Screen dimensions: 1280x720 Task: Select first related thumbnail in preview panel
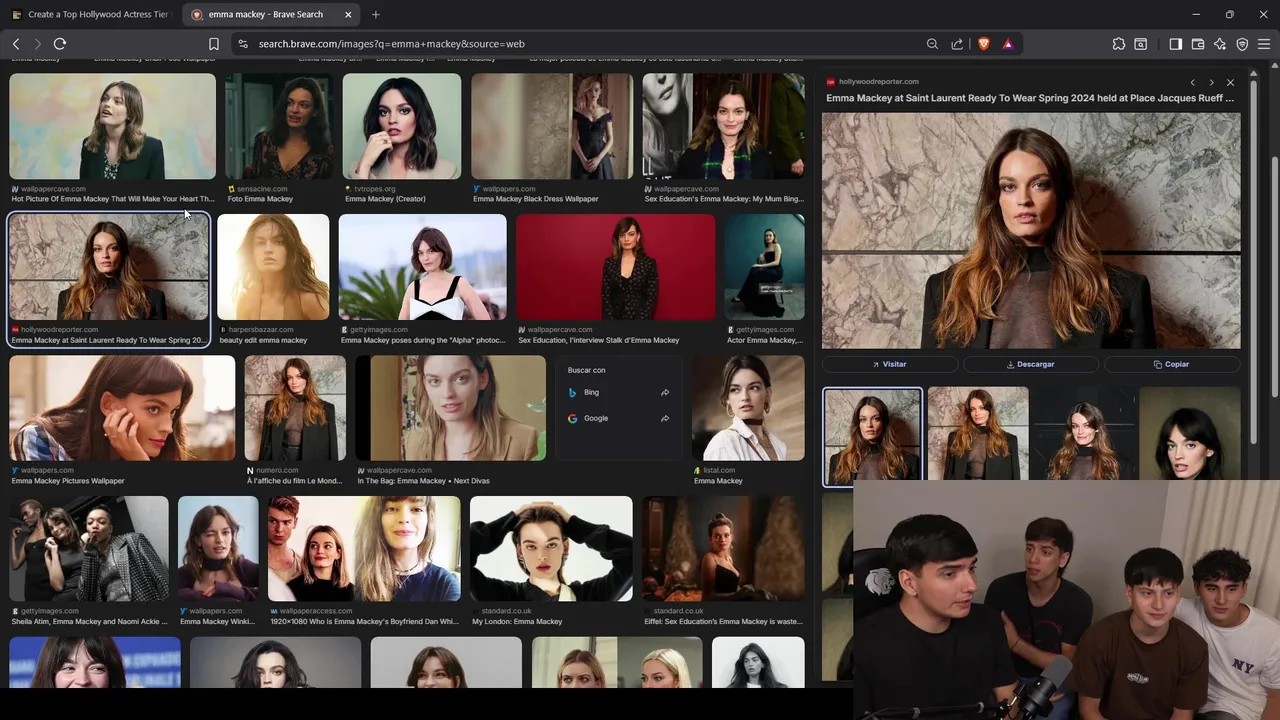872,436
